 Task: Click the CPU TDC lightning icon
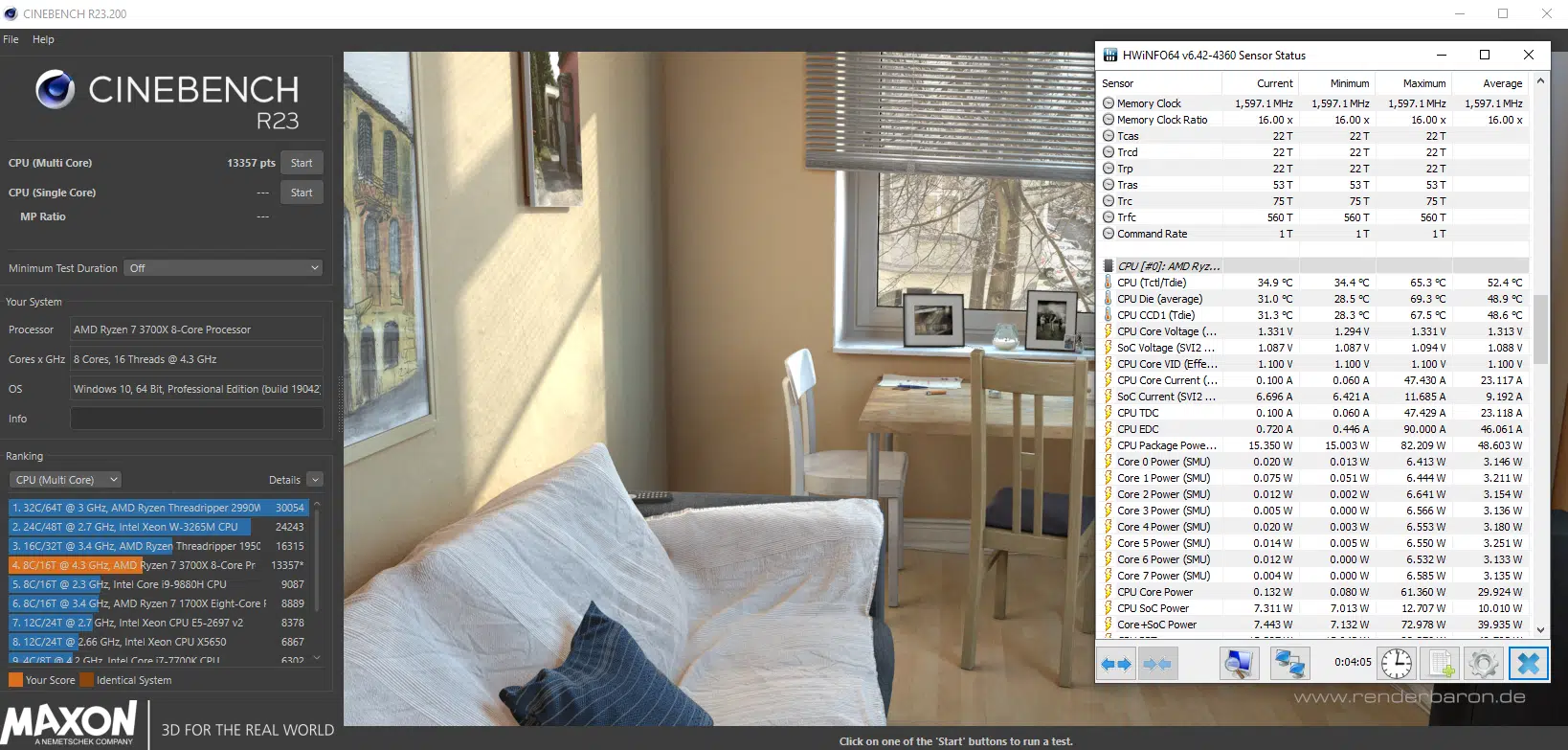(1109, 413)
